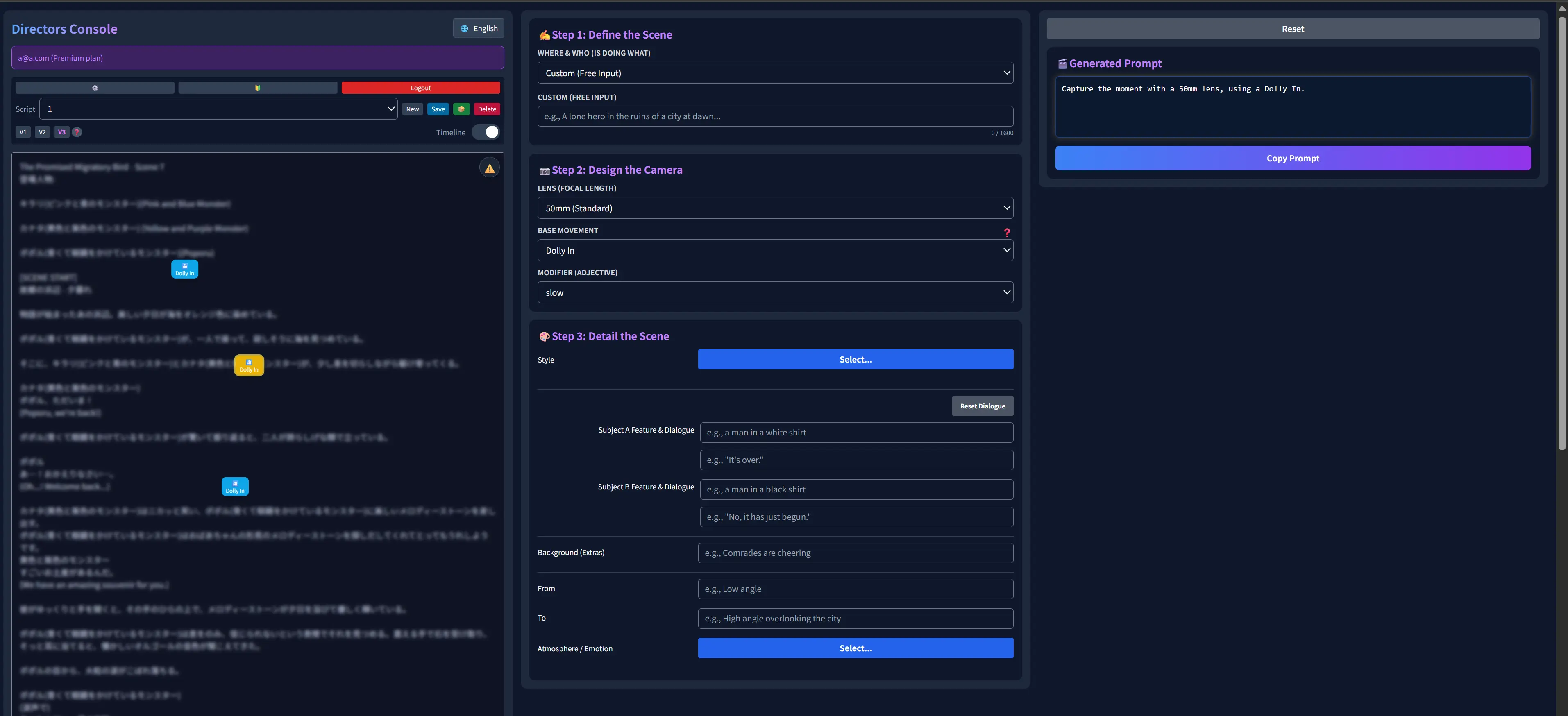Image resolution: width=1568 pixels, height=716 pixels.
Task: Expand the Lens focal length dropdown
Action: (x=775, y=208)
